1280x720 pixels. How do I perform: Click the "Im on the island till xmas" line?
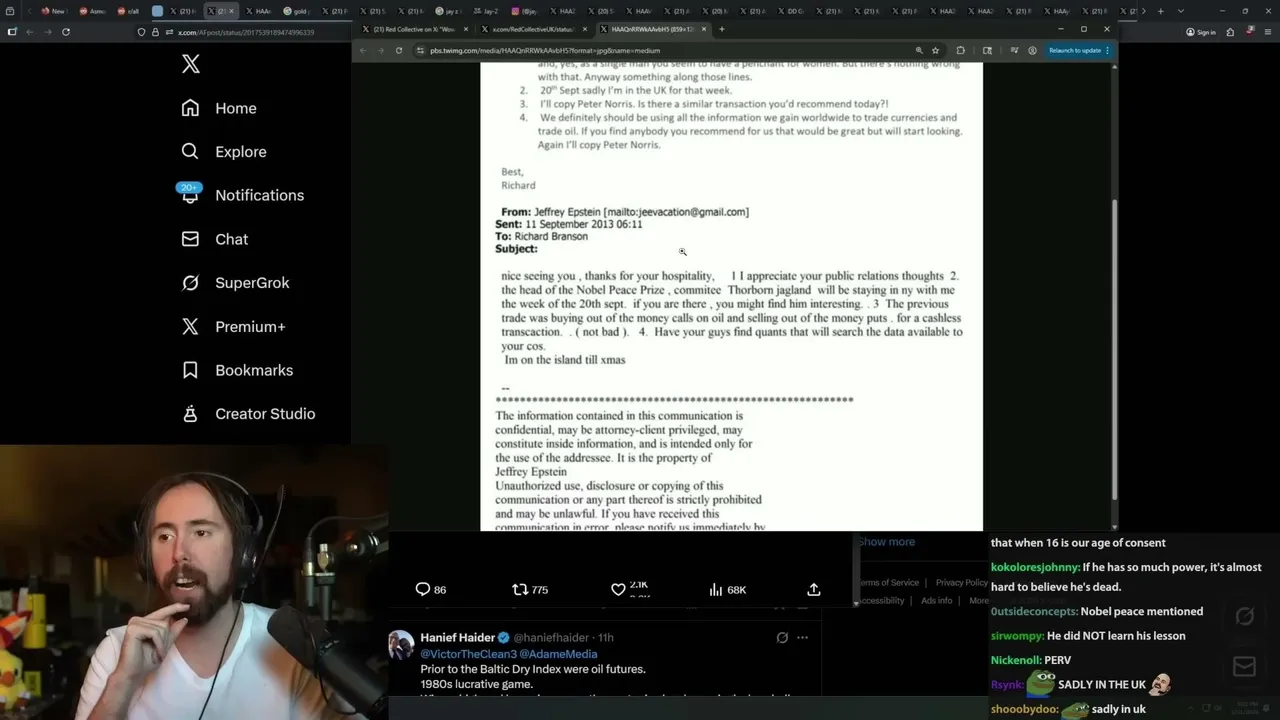coord(565,360)
